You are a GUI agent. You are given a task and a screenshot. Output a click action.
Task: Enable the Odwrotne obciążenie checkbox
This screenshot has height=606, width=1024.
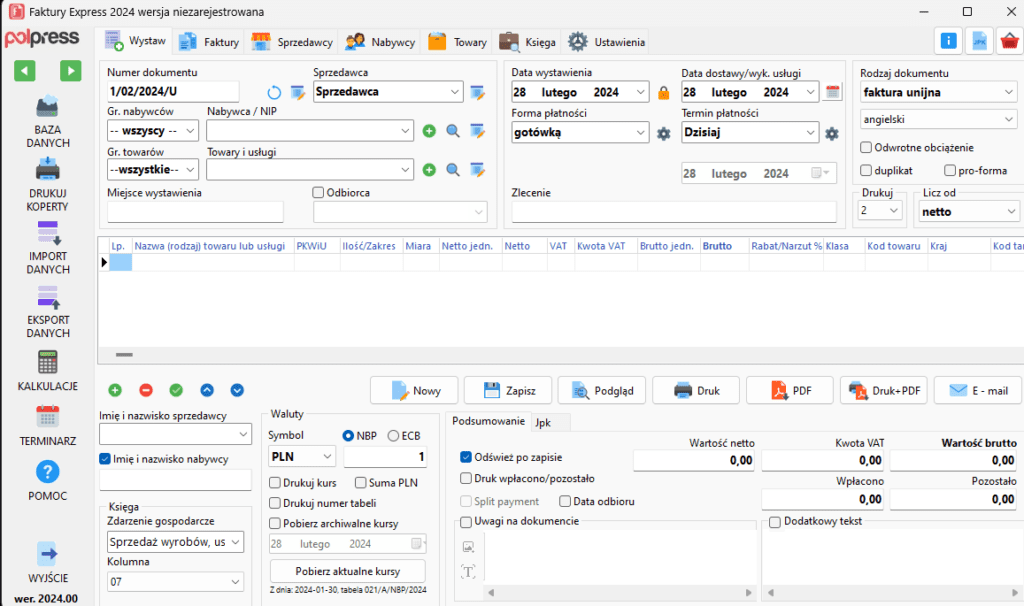coord(866,147)
